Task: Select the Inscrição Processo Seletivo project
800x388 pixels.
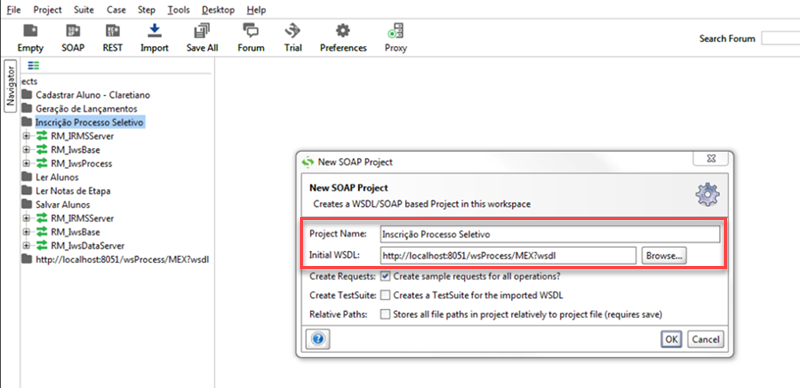Action: (89, 123)
